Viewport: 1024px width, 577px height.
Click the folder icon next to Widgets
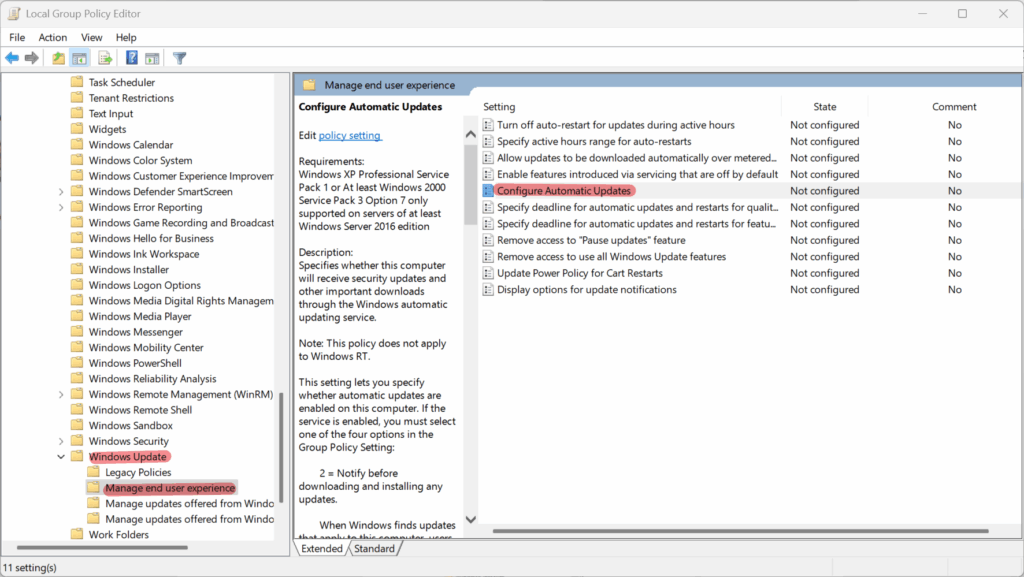coord(77,129)
